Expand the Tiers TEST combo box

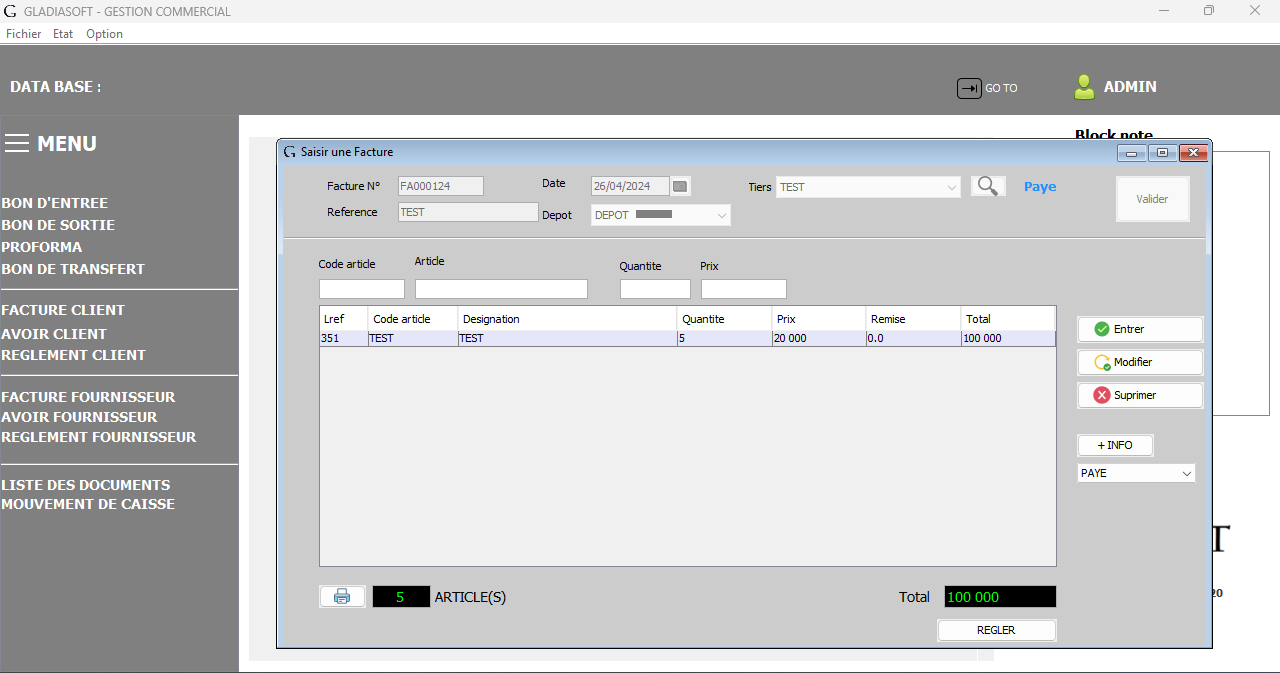point(950,186)
